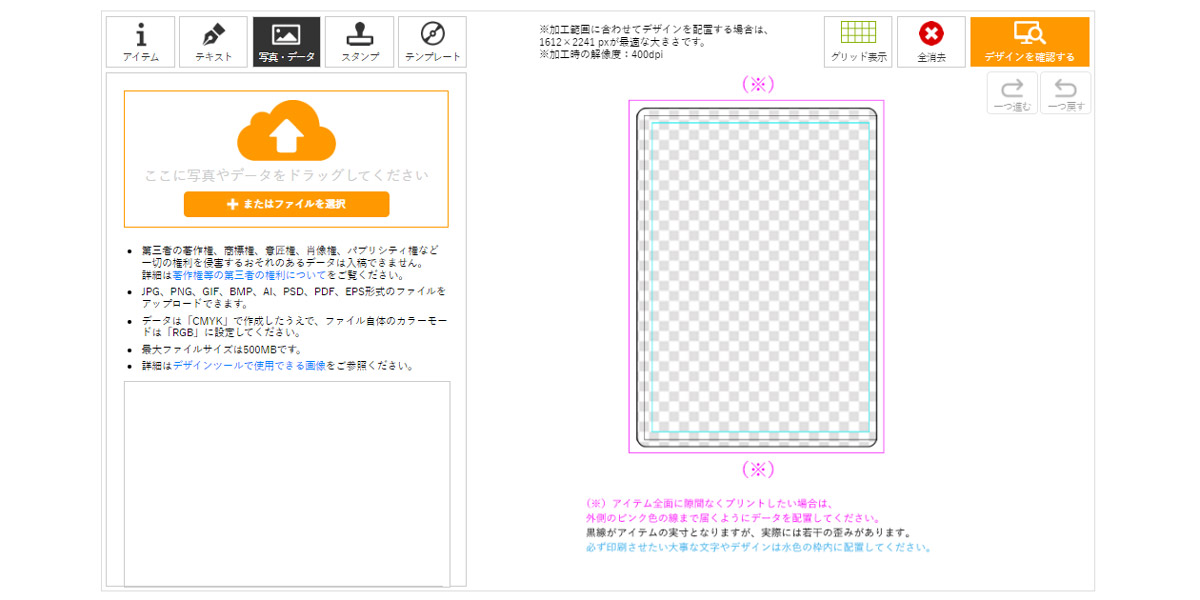
Task: Click the 黒線がアイテムの実寸となりますが note
Action: tap(749, 533)
